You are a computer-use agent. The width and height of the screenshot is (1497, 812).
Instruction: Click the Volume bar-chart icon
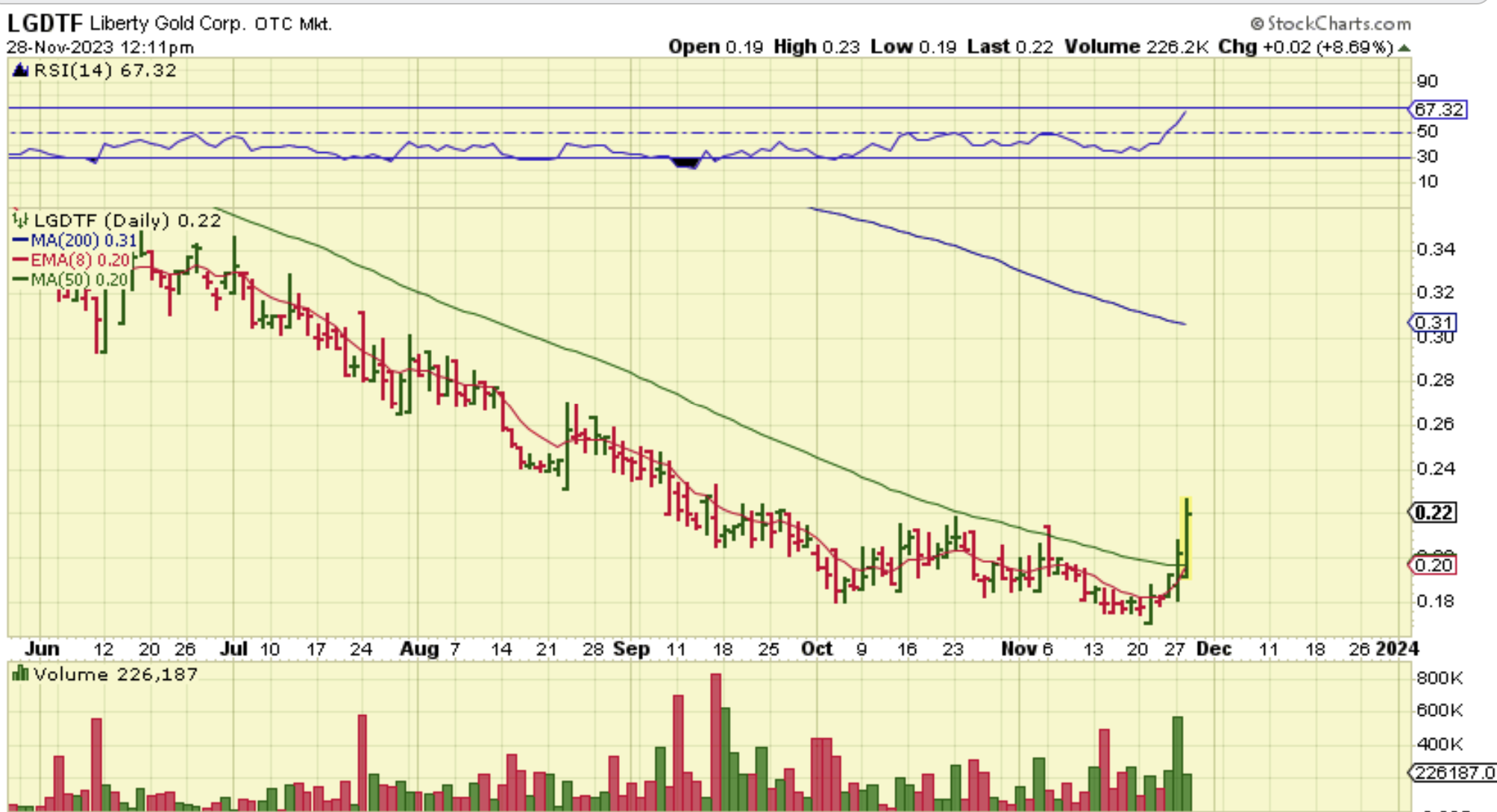coord(20,674)
